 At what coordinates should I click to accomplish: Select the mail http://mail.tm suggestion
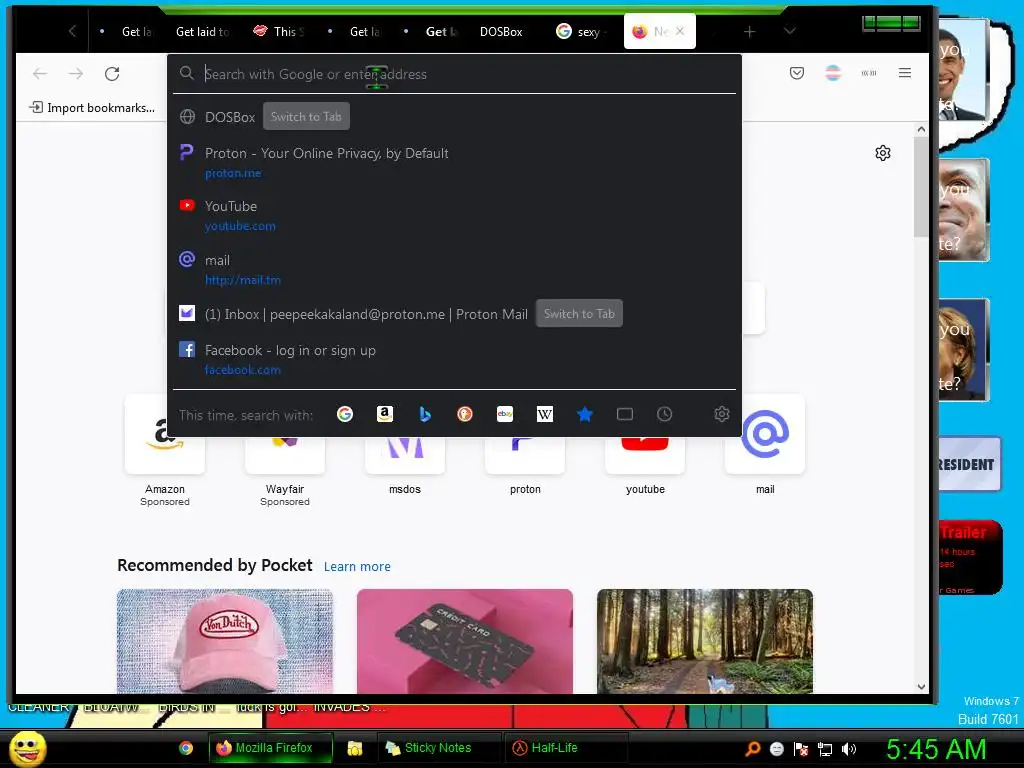point(455,269)
